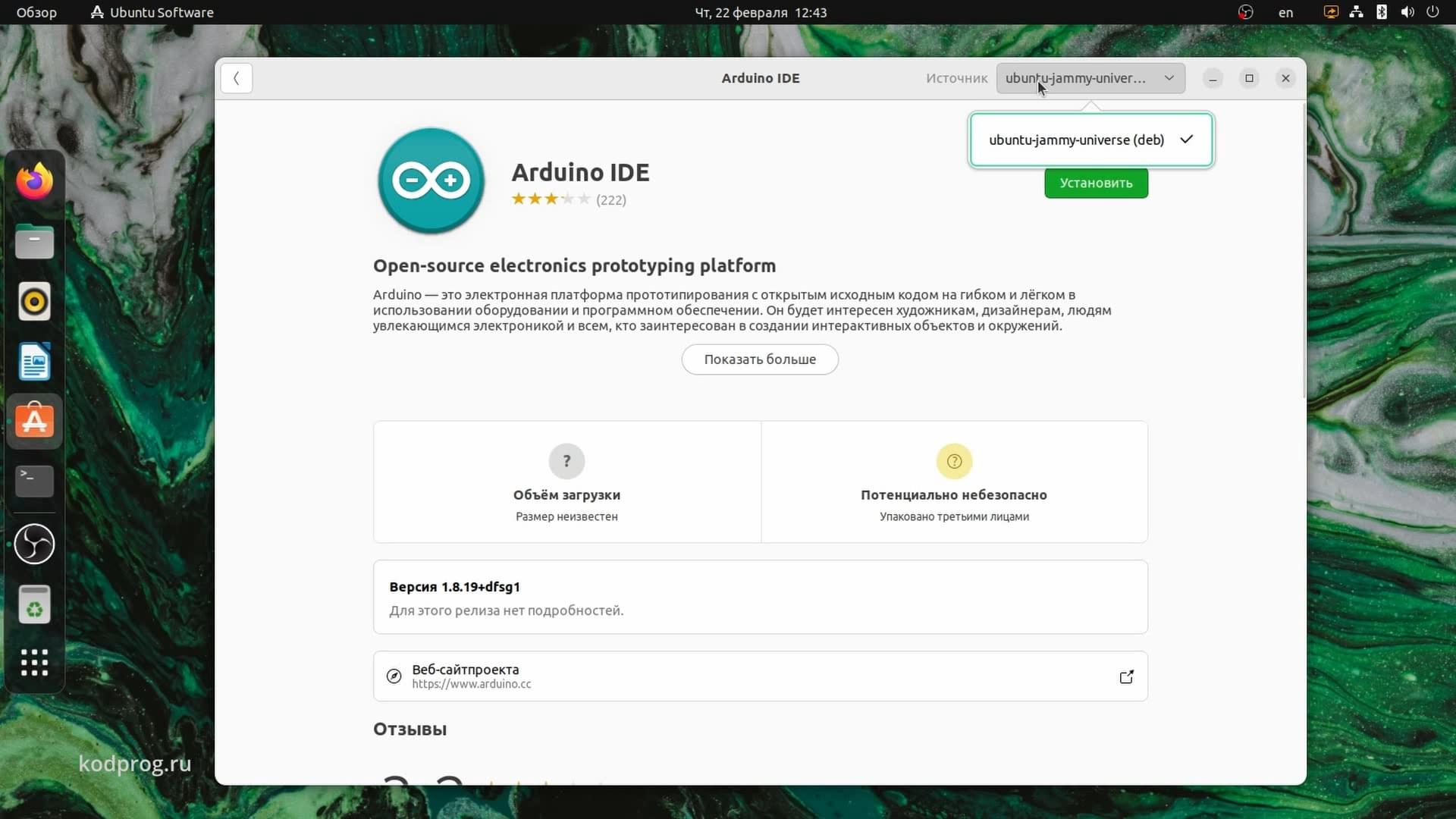
Task: Click power icon in top bar
Action: coord(1432,12)
